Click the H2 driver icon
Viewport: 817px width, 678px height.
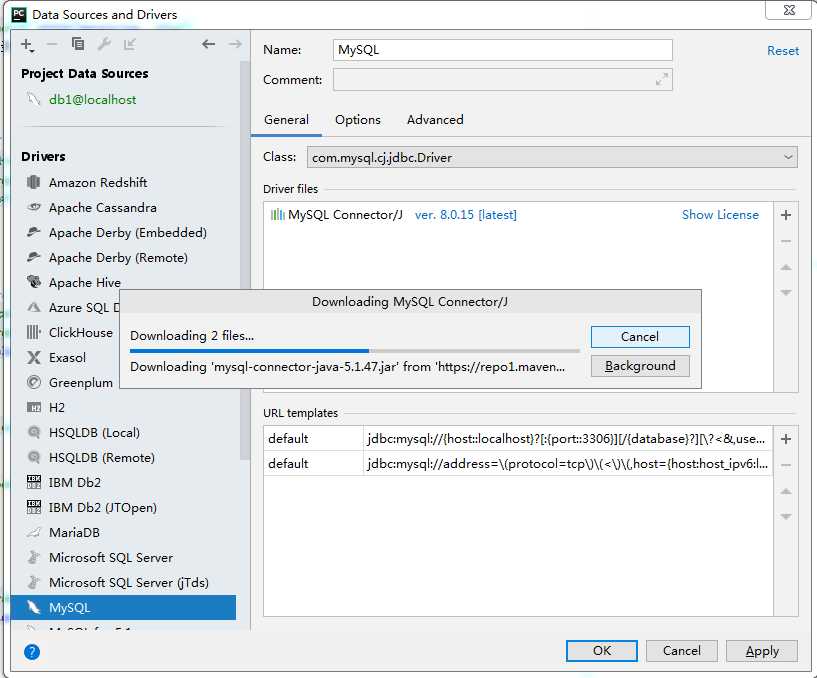point(33,408)
